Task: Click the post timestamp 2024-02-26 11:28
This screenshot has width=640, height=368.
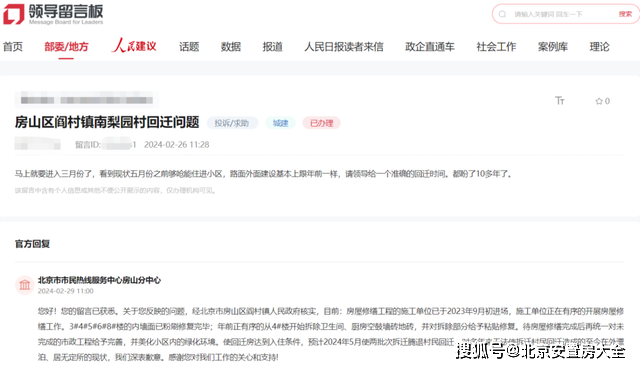Action: (176, 144)
